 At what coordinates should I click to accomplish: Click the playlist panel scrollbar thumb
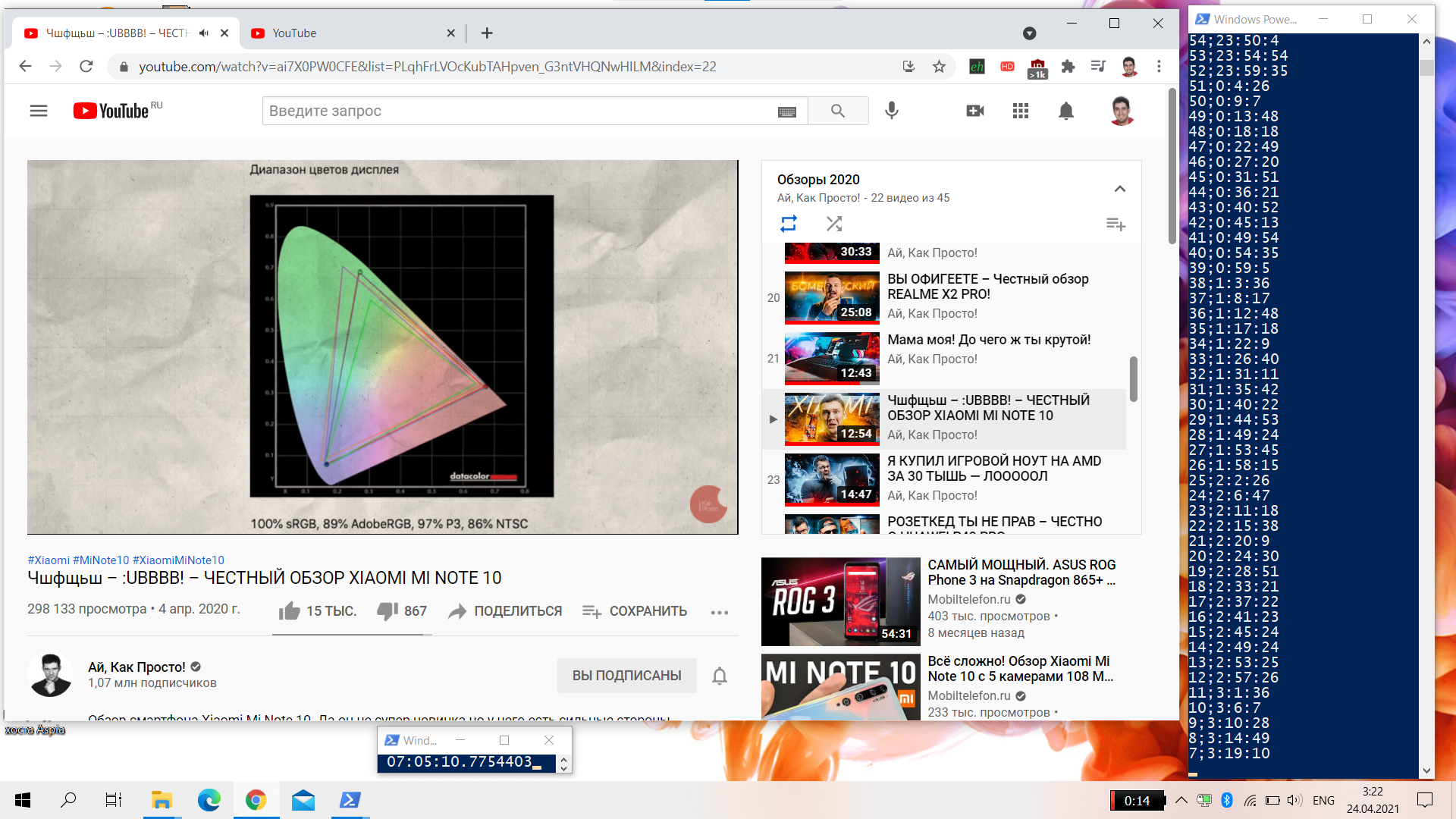point(1133,378)
